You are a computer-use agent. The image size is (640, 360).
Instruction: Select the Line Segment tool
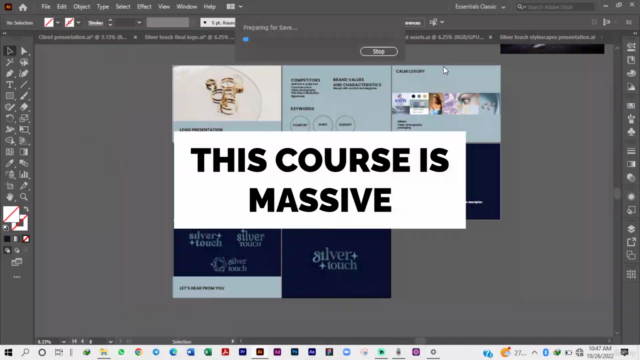(x=24, y=85)
